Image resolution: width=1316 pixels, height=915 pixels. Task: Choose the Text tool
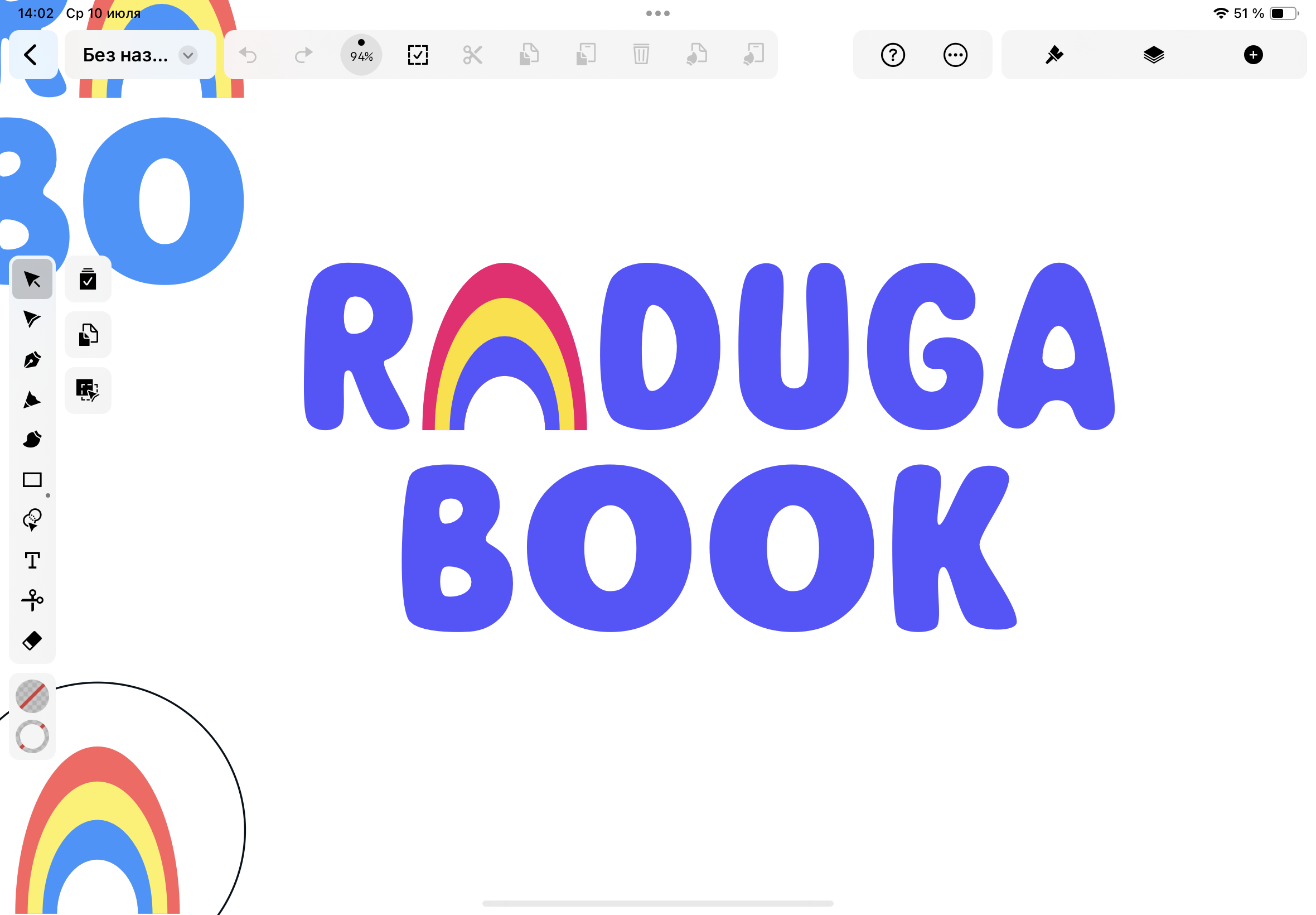click(32, 561)
